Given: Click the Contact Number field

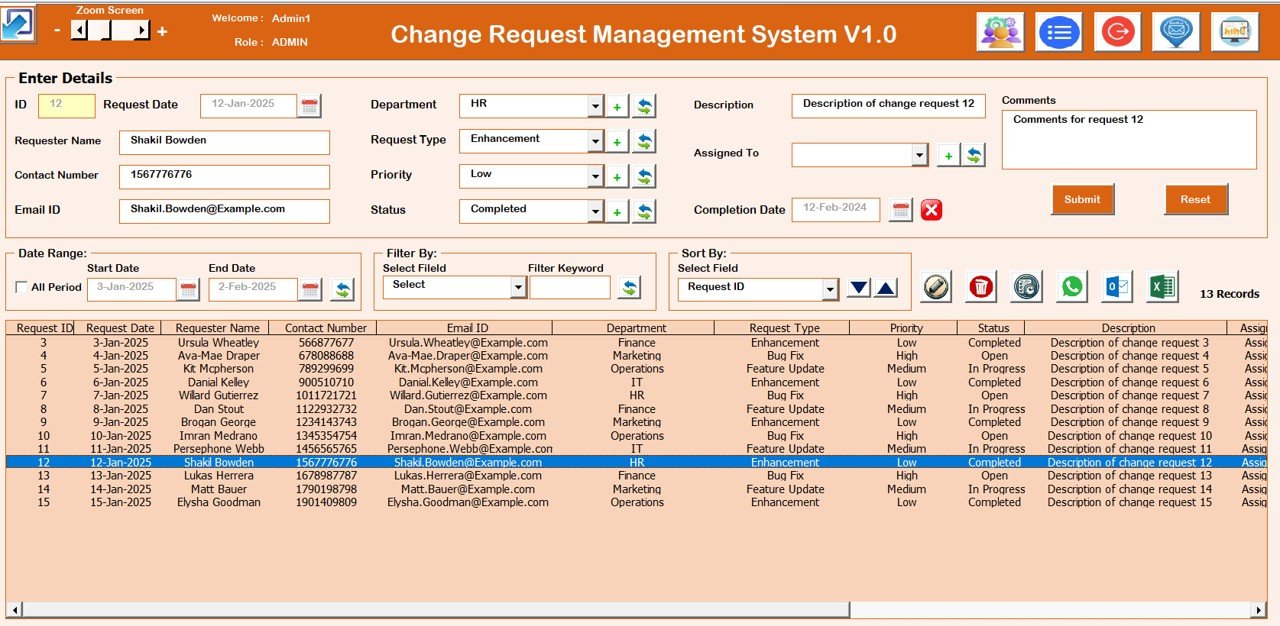Looking at the screenshot, I should pos(224,177).
